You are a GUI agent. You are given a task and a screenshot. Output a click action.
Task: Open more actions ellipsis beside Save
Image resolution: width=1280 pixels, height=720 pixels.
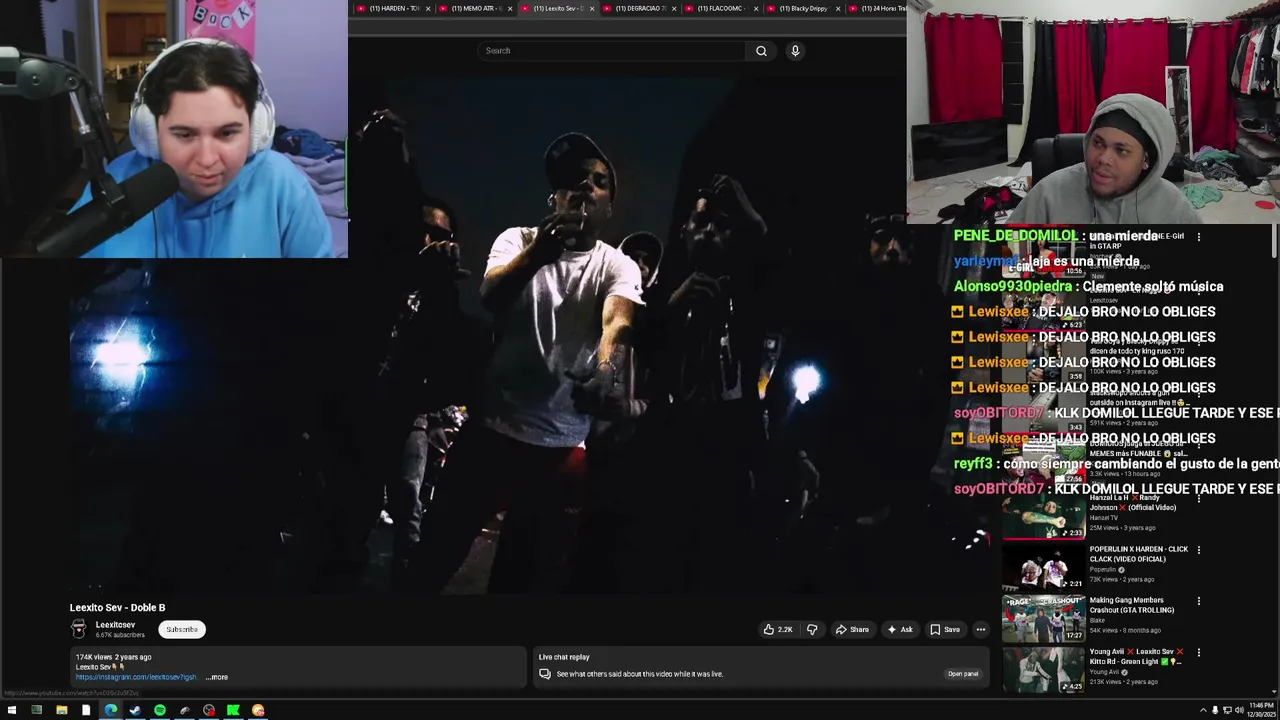981,629
